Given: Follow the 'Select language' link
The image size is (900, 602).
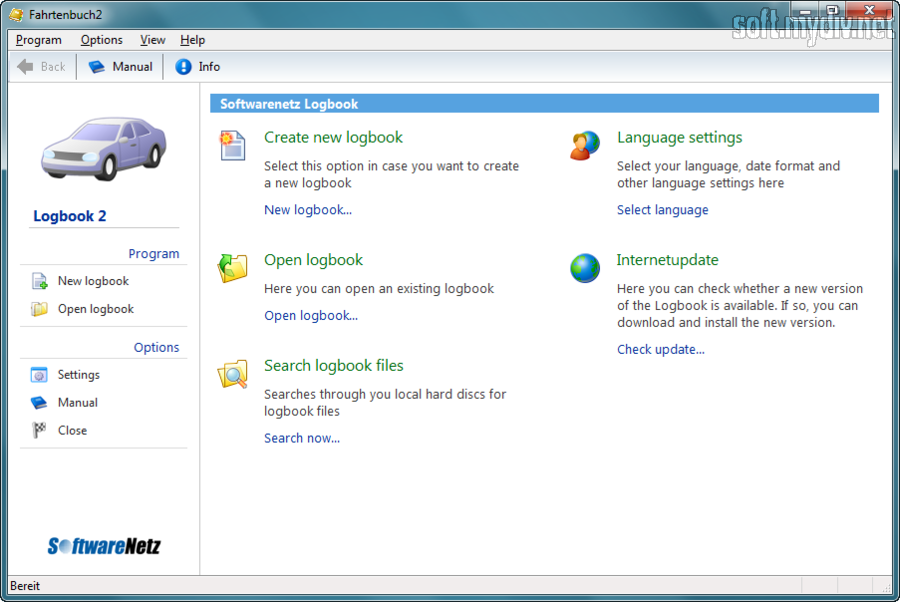Looking at the screenshot, I should tap(662, 210).
